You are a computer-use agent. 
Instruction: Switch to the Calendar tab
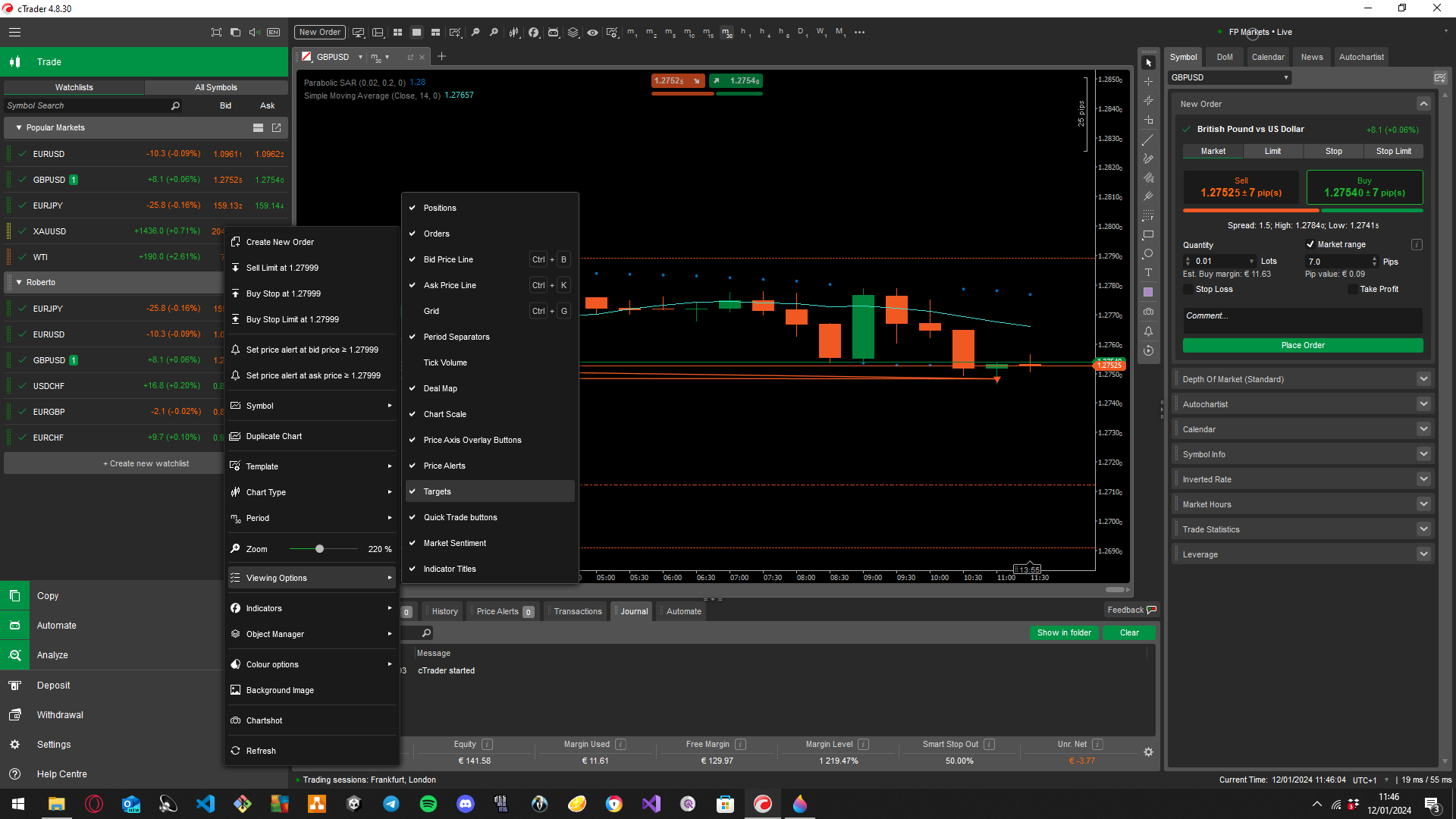pos(1267,57)
